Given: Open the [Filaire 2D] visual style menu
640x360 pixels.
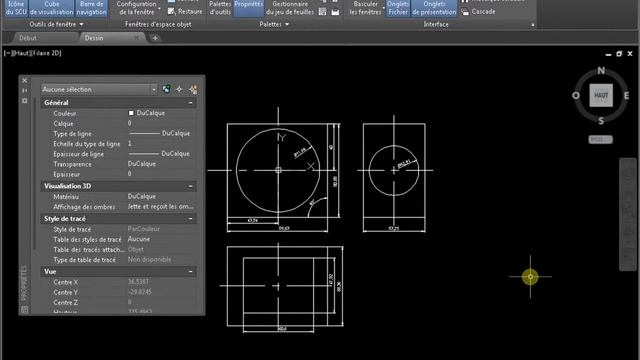Looking at the screenshot, I should pos(46,53).
